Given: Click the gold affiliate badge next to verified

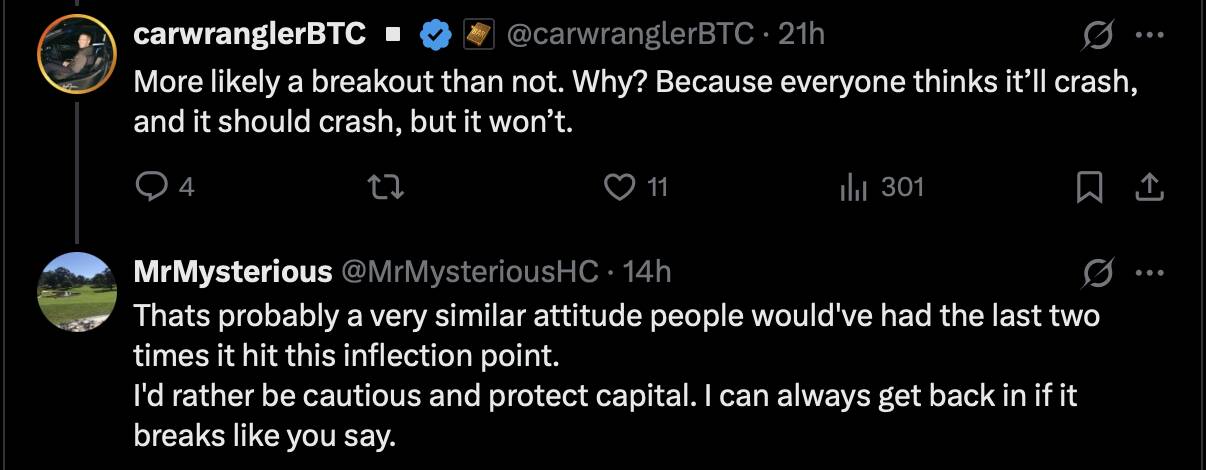Looking at the screenshot, I should (477, 35).
